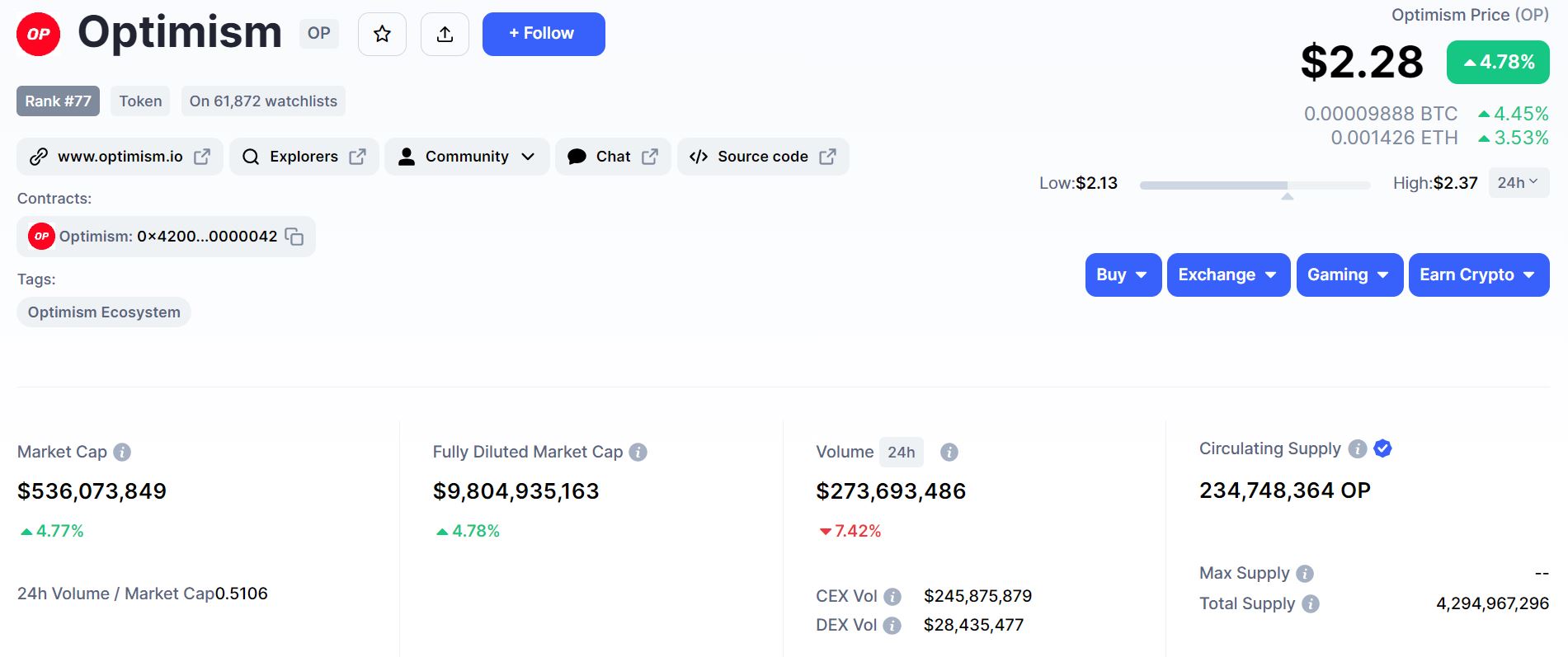Click the total supply value 4,294,967,296

(1492, 603)
